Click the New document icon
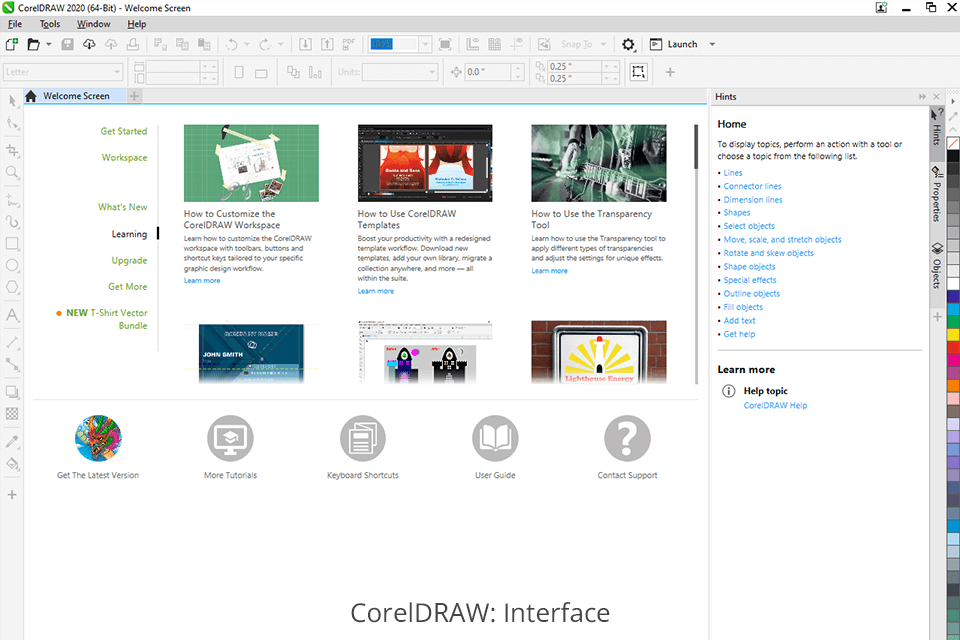The width and height of the screenshot is (960, 640). coord(12,44)
